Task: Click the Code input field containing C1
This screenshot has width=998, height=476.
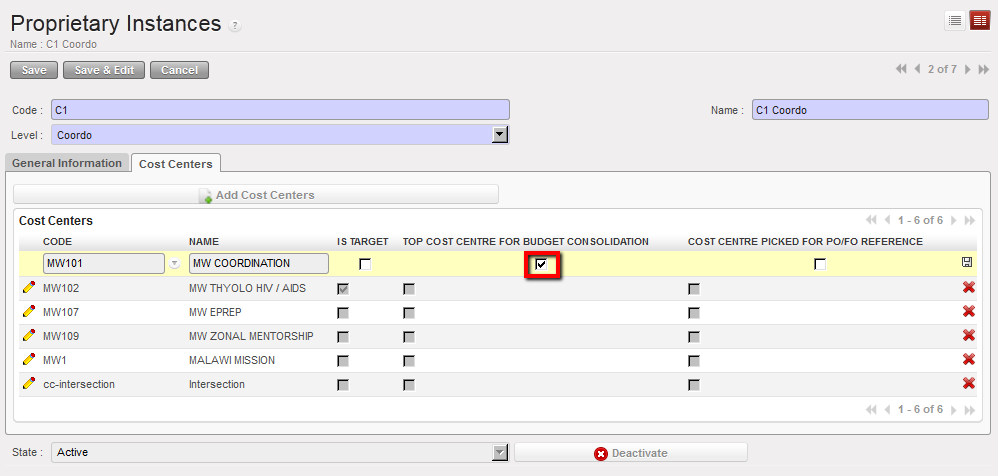Action: [x=280, y=110]
